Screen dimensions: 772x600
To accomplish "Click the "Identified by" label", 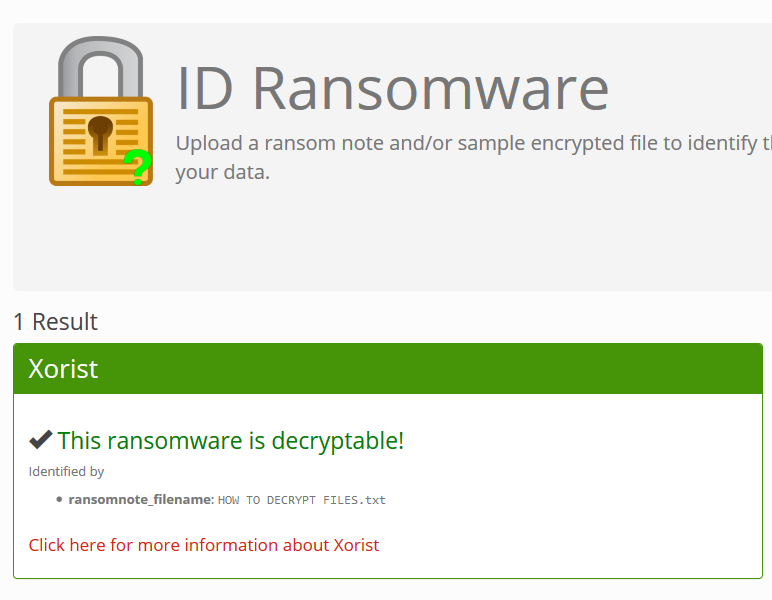I will pos(66,472).
